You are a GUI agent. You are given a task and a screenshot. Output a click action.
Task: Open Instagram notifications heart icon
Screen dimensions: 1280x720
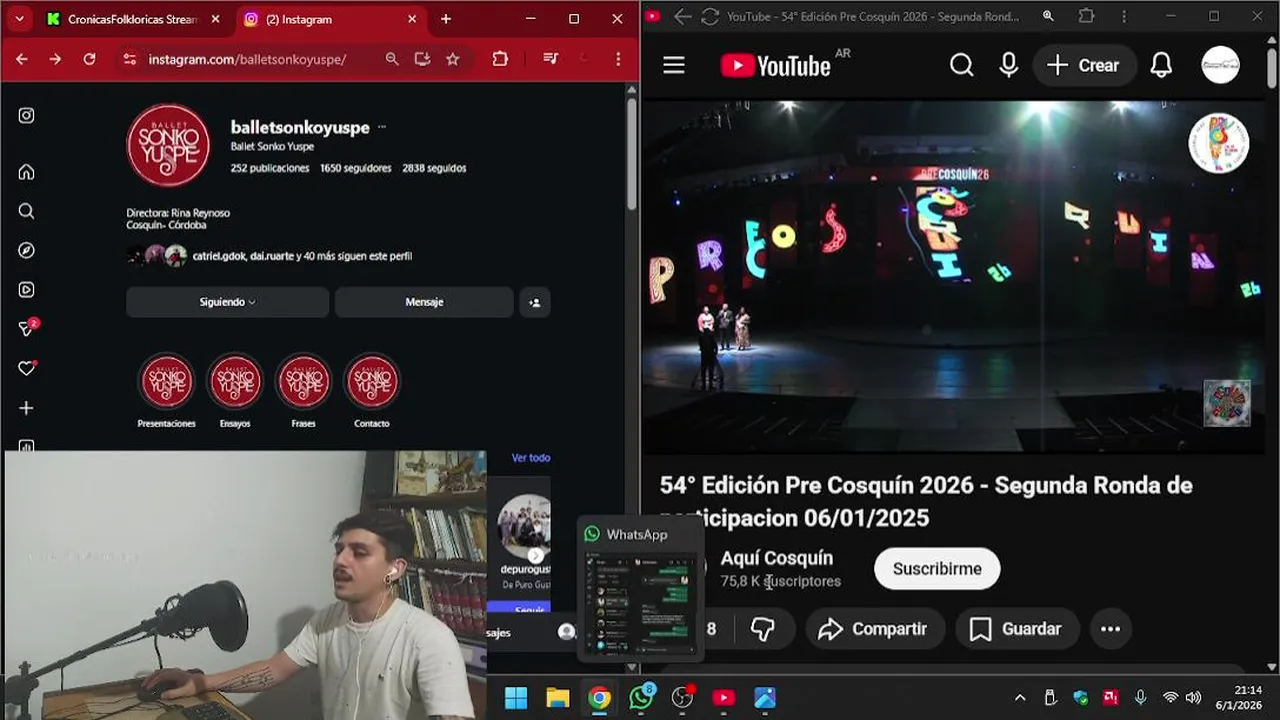(27, 368)
